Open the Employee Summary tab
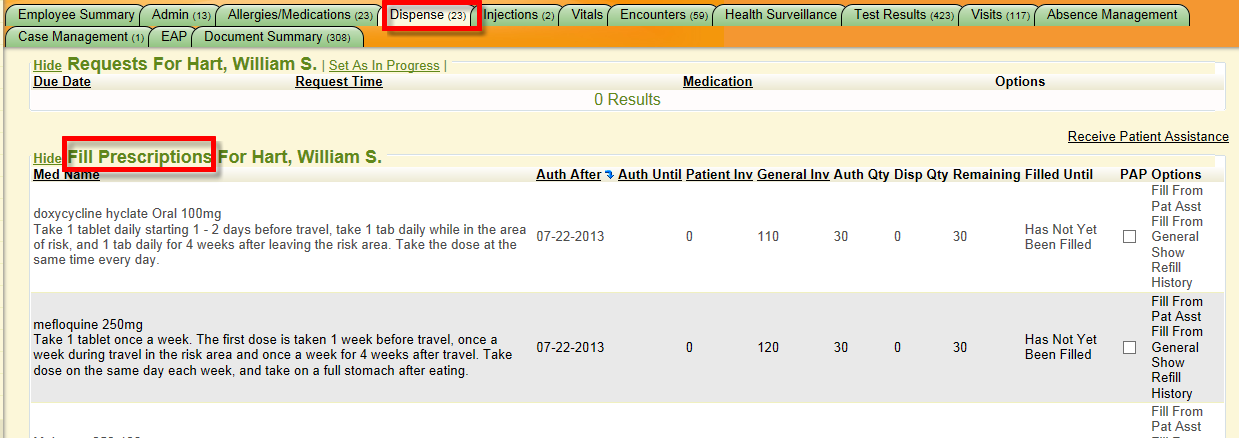Screen dimensions: 1239x438 tap(76, 15)
